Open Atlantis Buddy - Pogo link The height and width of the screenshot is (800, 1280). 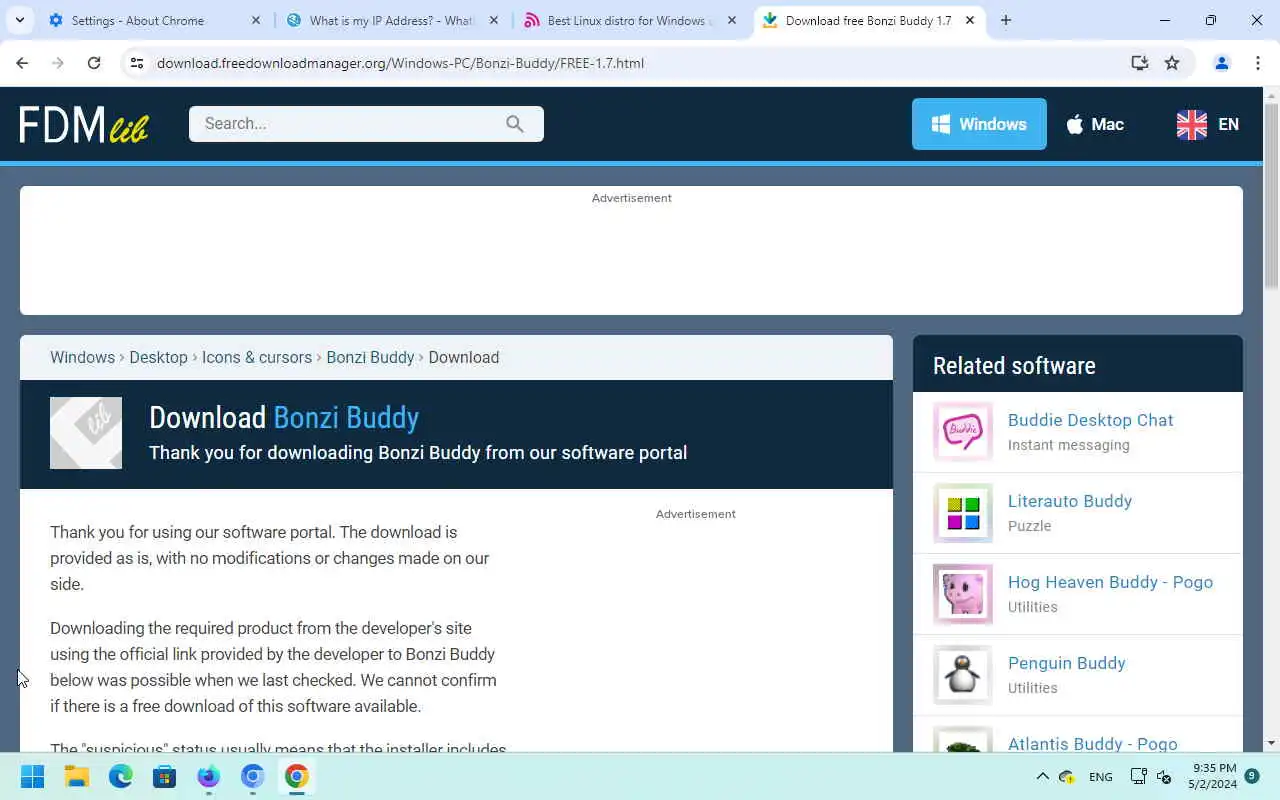(1092, 743)
